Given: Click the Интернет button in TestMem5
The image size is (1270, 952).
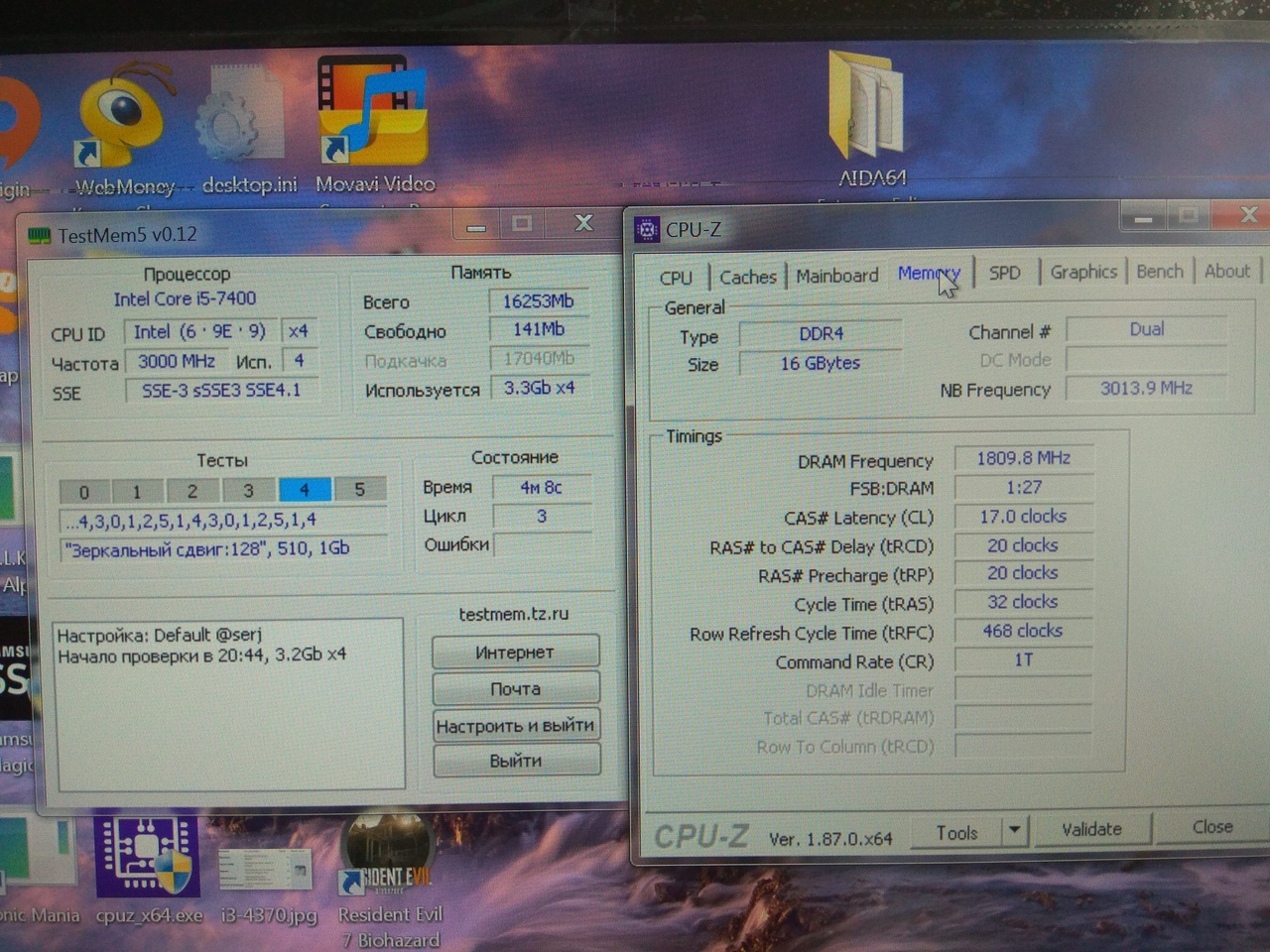Looking at the screenshot, I should (515, 653).
